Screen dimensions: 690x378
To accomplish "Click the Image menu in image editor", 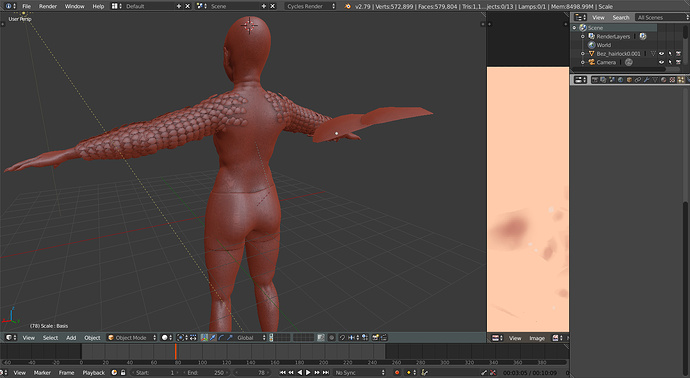I will (537, 338).
